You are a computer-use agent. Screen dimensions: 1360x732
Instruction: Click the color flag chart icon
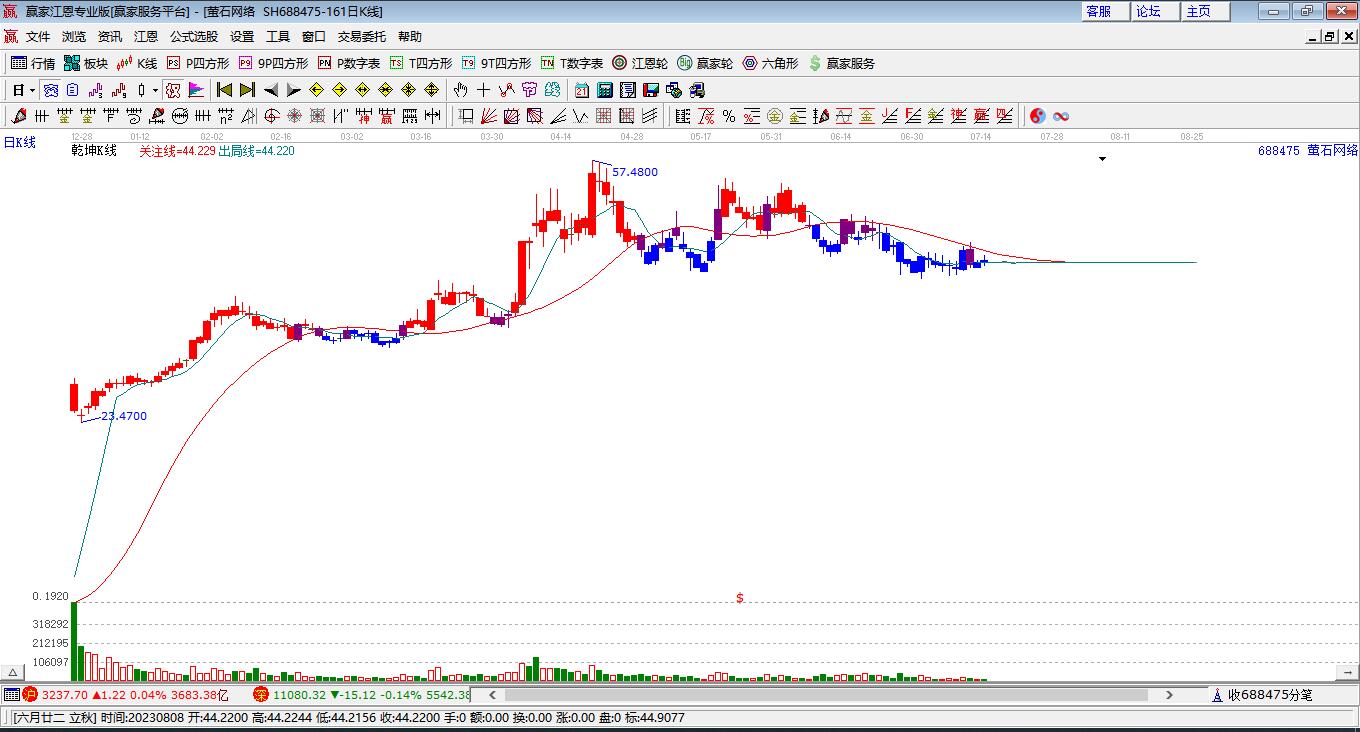[196, 90]
